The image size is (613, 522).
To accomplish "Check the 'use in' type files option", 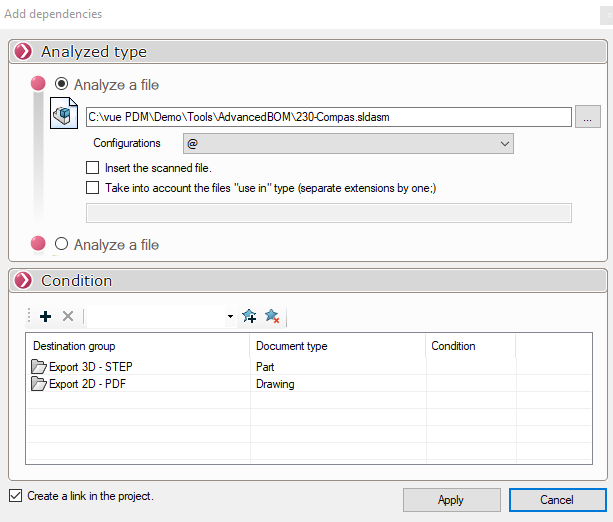I will coord(93,187).
